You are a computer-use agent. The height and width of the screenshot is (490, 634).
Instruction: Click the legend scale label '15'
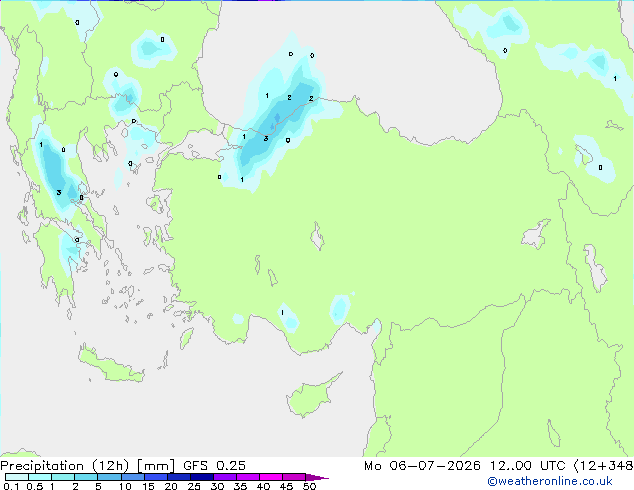[148, 486]
